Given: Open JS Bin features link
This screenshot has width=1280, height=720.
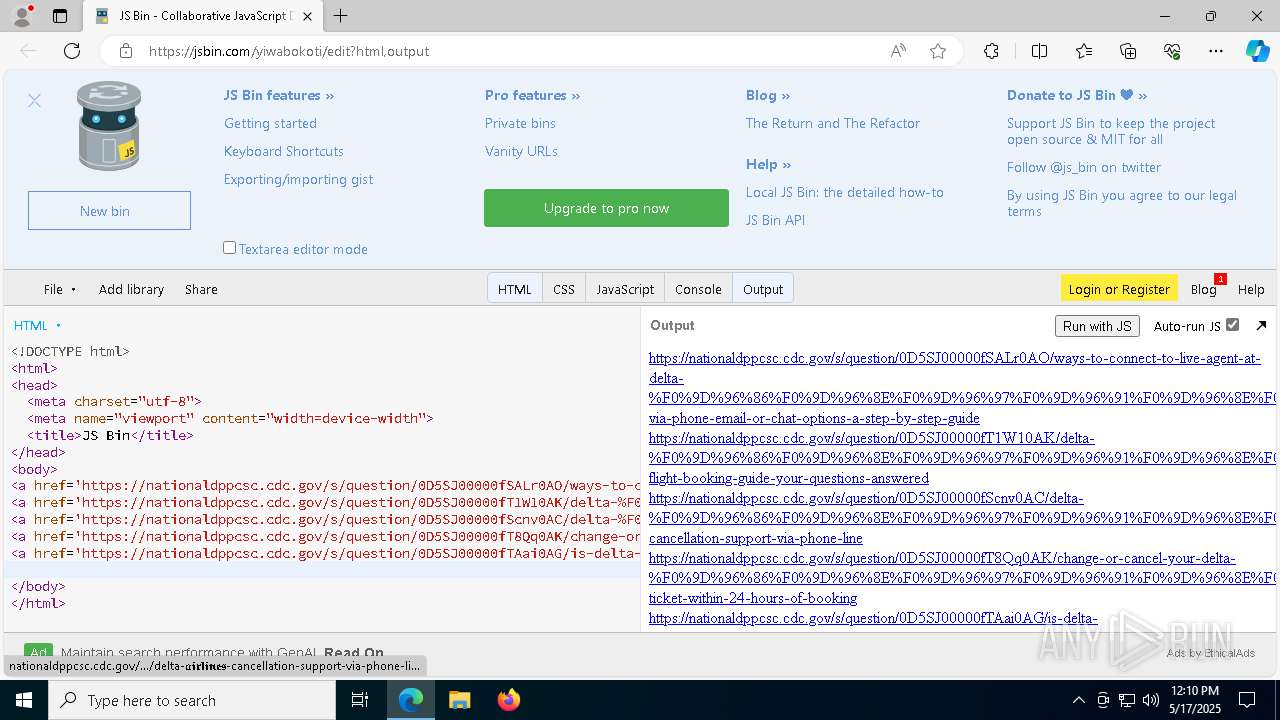Looking at the screenshot, I should 279,95.
